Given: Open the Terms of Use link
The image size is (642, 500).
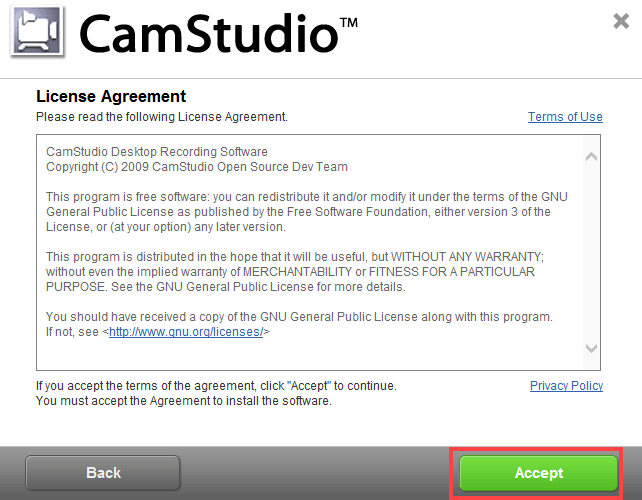Looking at the screenshot, I should coord(565,117).
